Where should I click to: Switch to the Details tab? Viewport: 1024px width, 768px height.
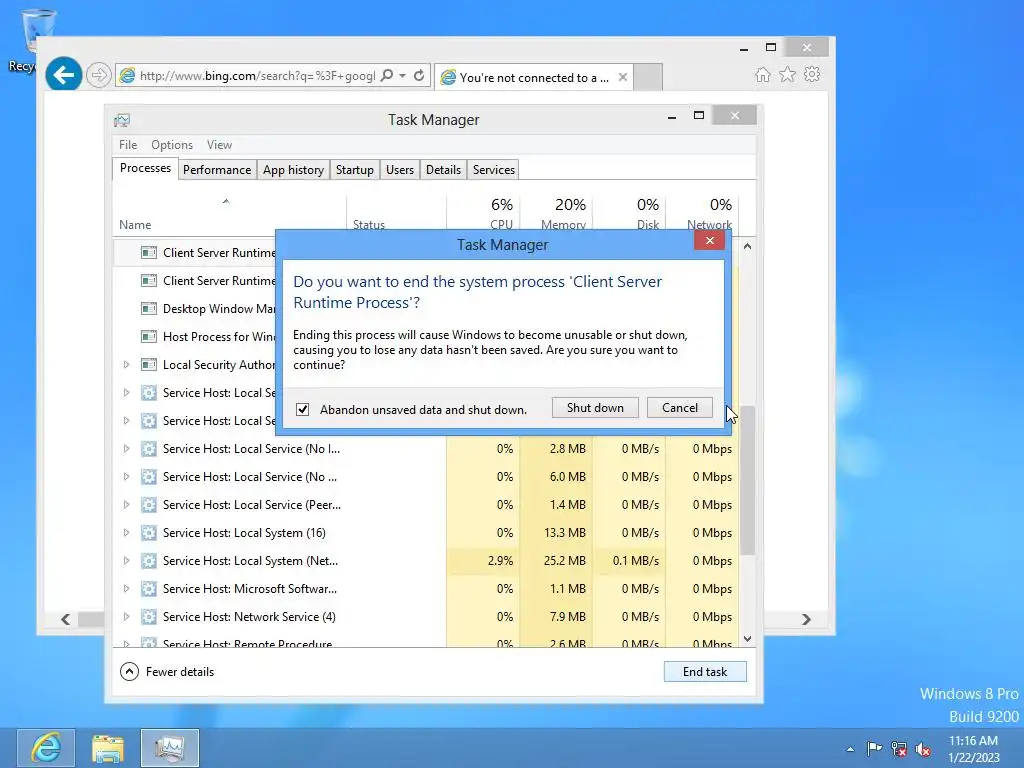pos(443,170)
